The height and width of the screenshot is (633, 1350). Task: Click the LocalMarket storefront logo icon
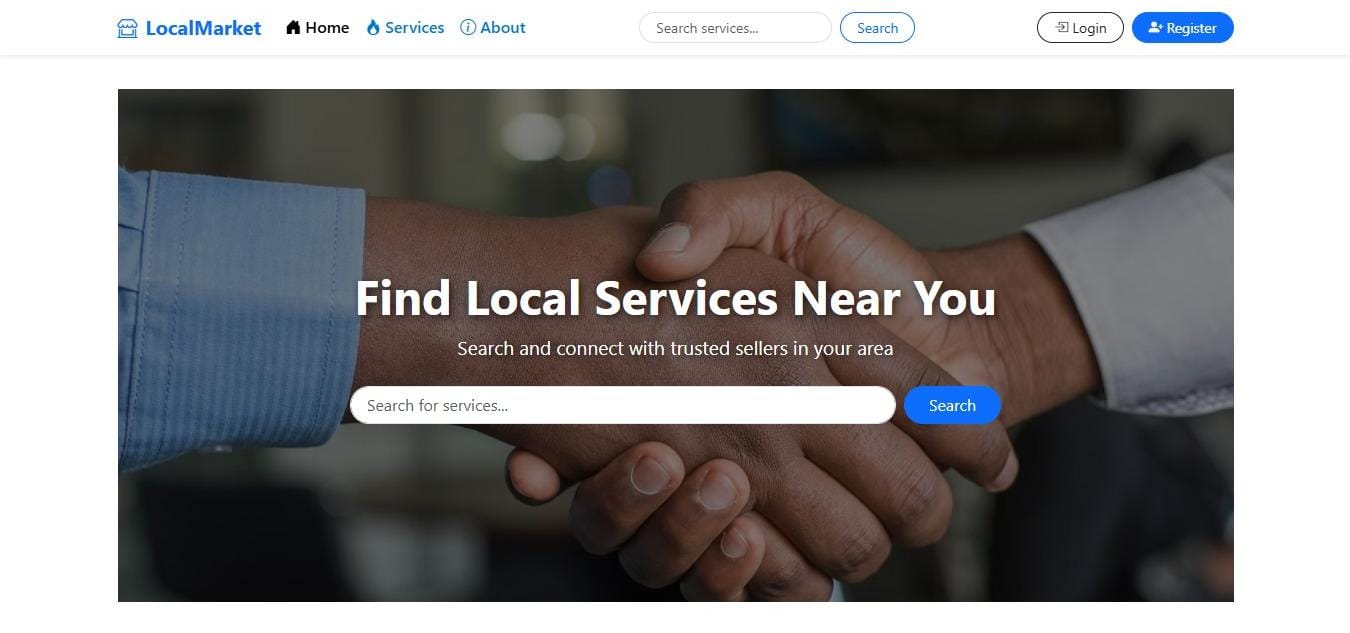click(x=127, y=28)
